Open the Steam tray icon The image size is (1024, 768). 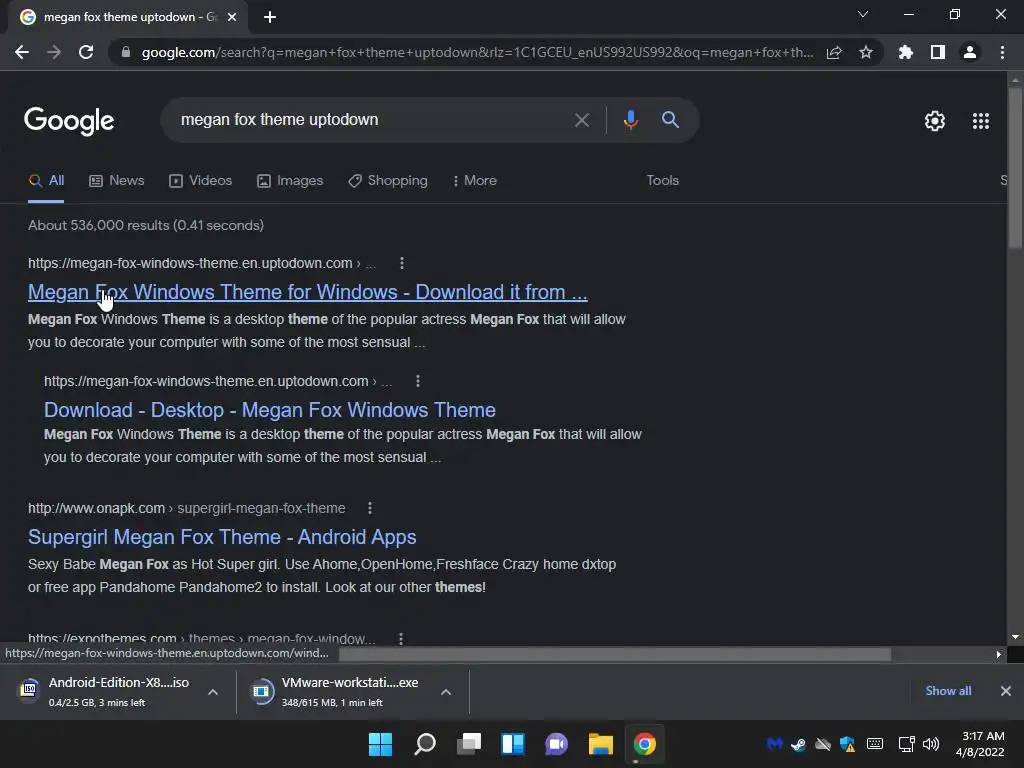click(798, 744)
